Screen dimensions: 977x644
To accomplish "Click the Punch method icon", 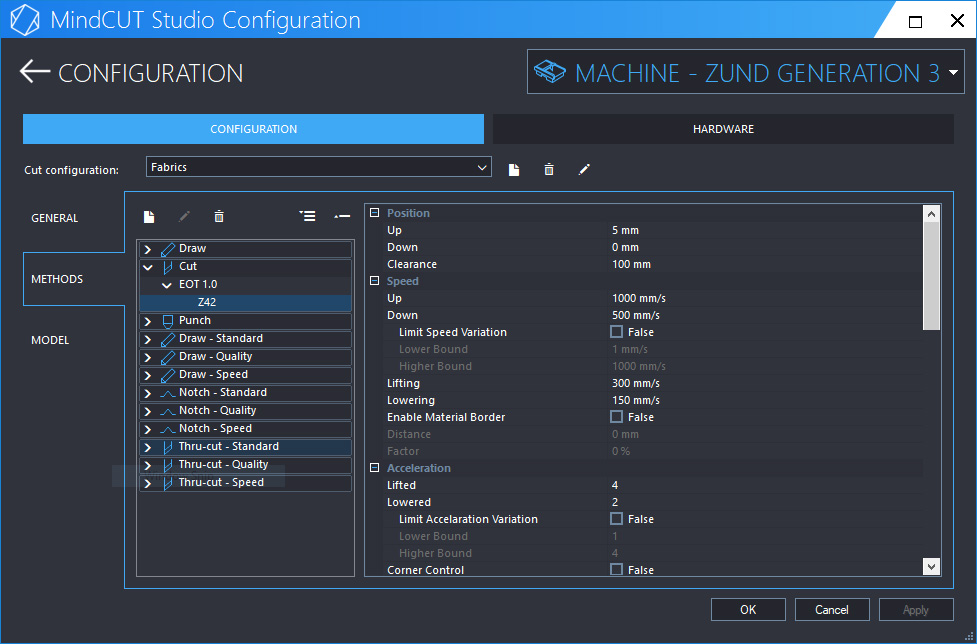I will pos(167,321).
